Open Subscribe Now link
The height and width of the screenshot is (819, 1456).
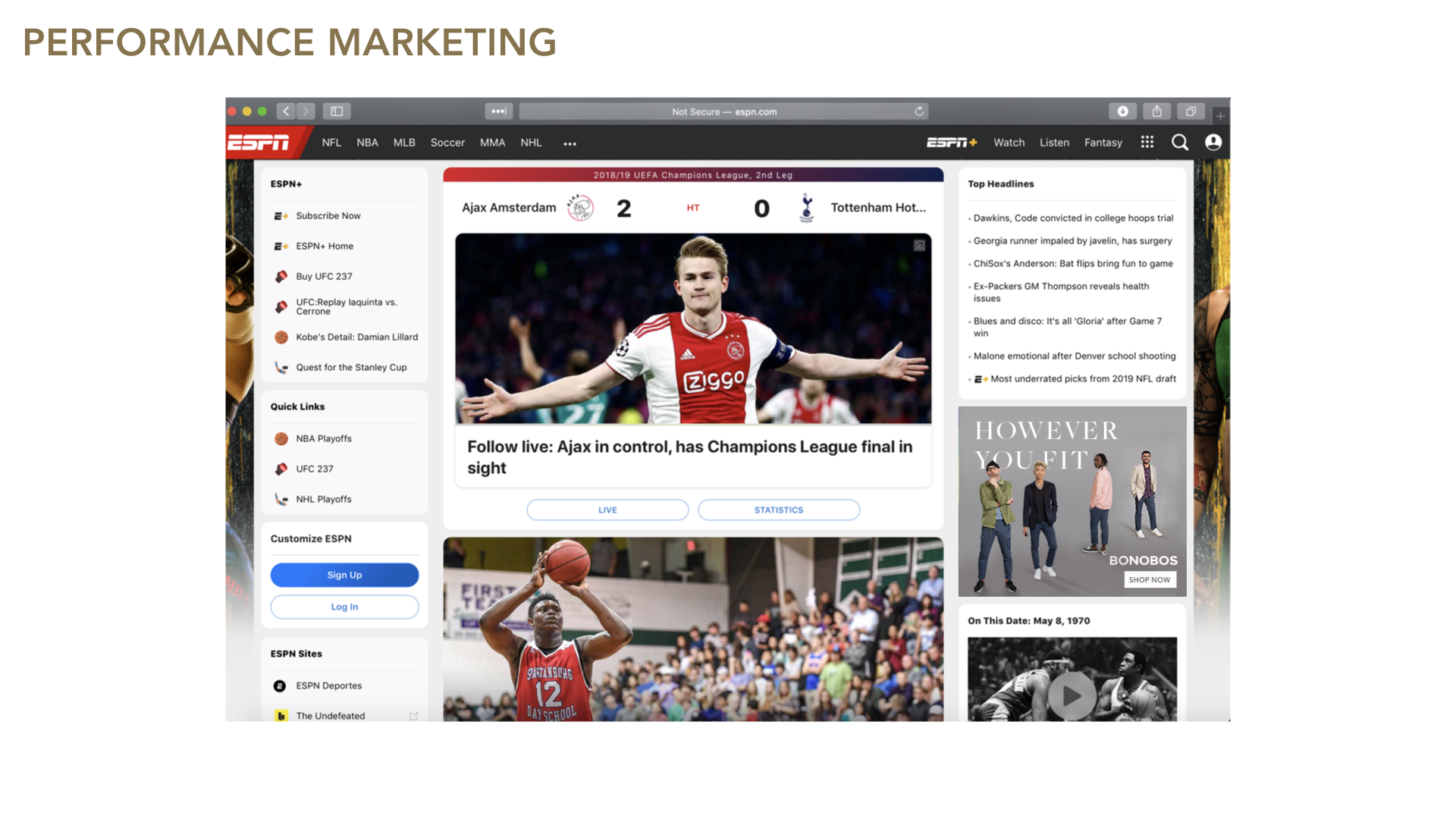pyautogui.click(x=328, y=216)
